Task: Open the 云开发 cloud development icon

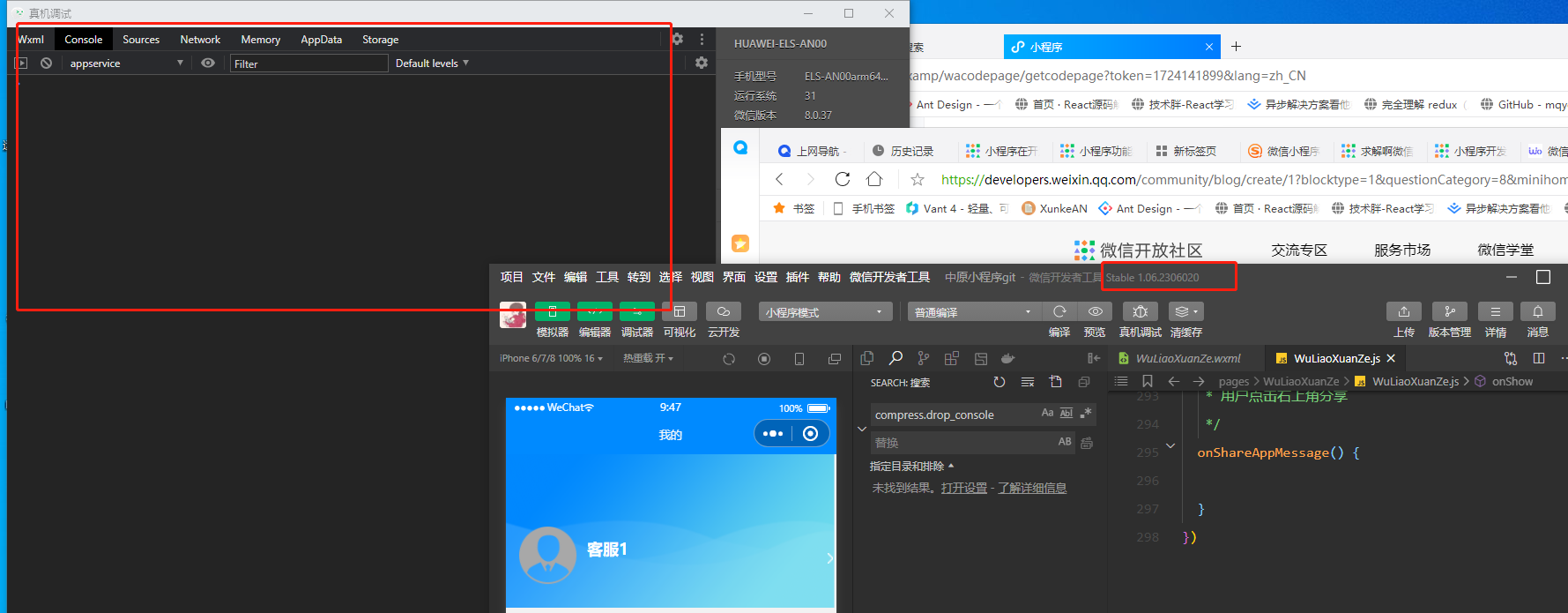Action: (724, 311)
